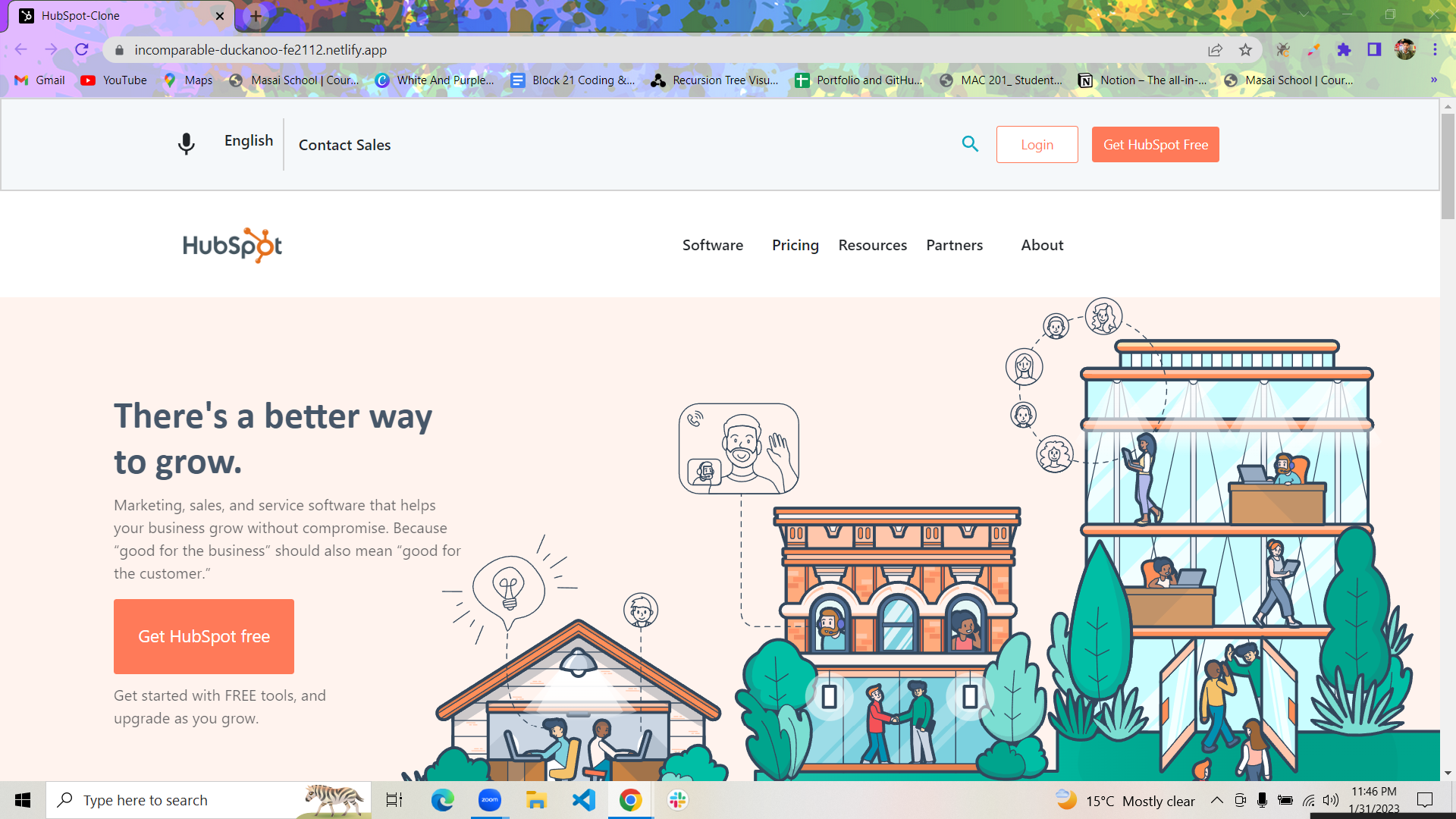Open Windows Start menu
This screenshot has height=819, width=1456.
(x=23, y=800)
